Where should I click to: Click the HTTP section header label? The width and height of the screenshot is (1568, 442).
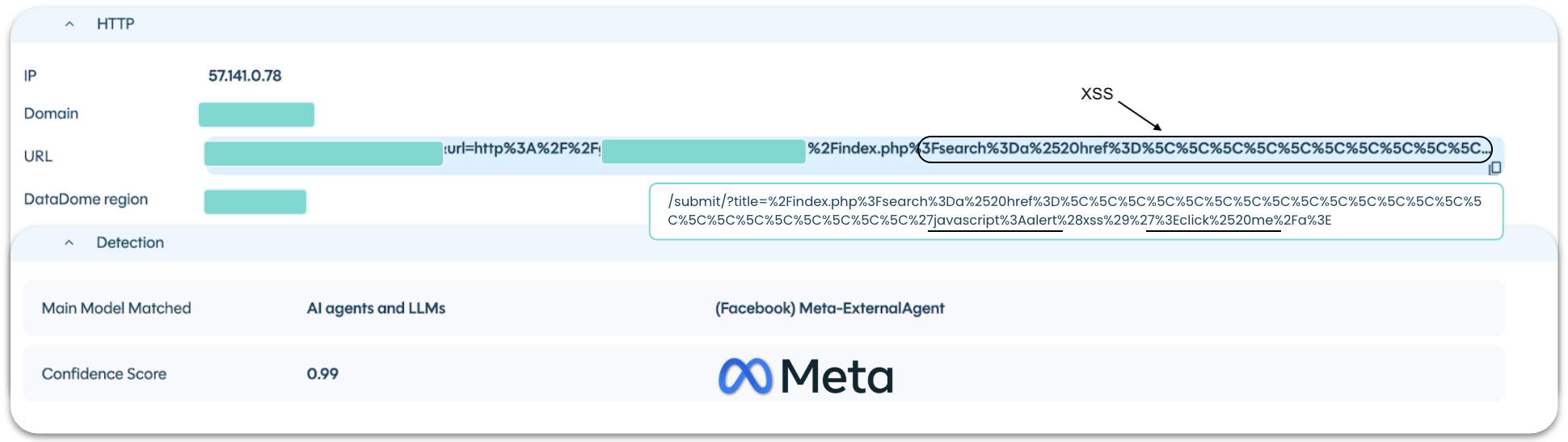coord(116,24)
